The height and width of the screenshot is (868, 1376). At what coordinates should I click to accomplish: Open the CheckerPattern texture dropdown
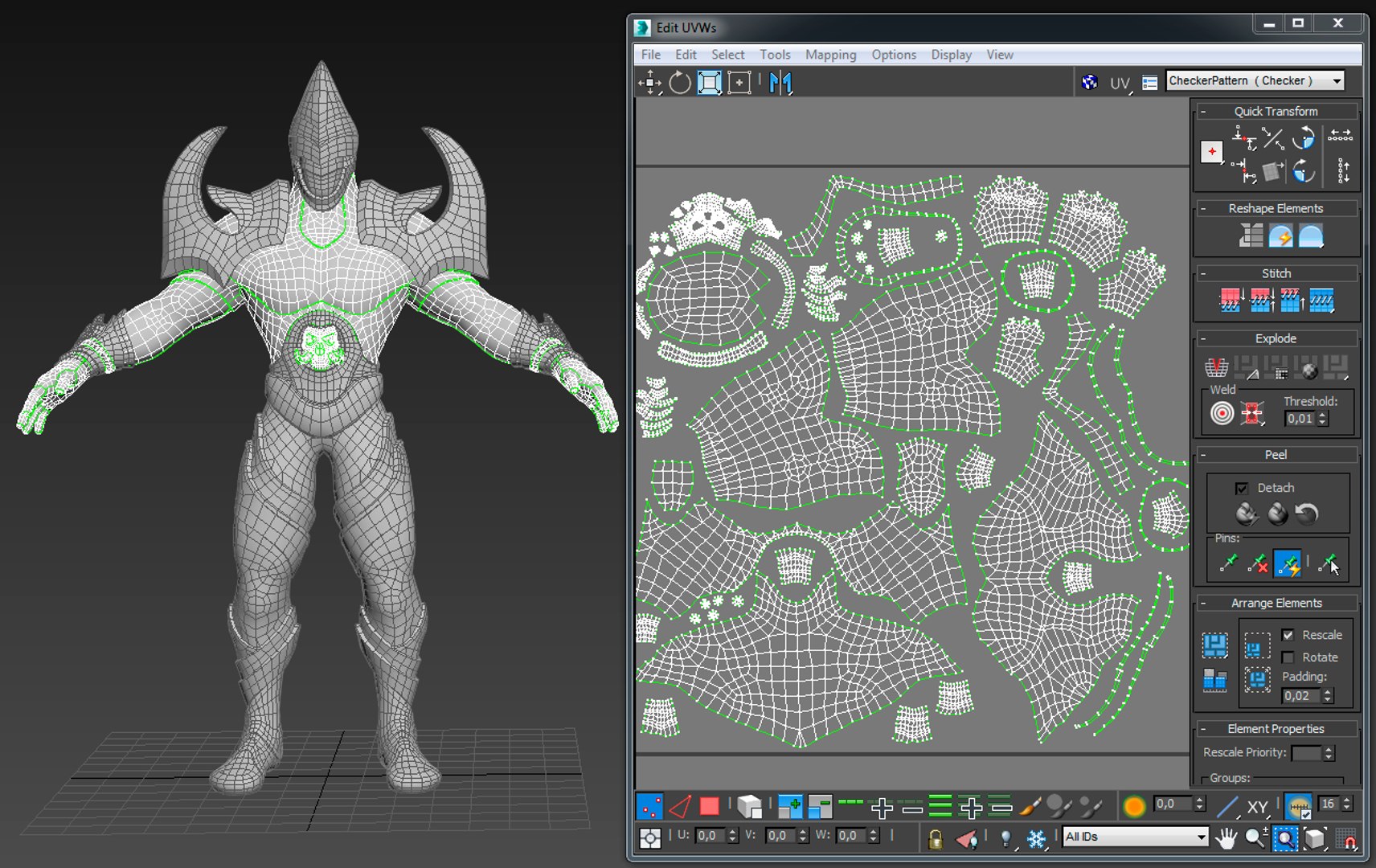pos(1255,80)
